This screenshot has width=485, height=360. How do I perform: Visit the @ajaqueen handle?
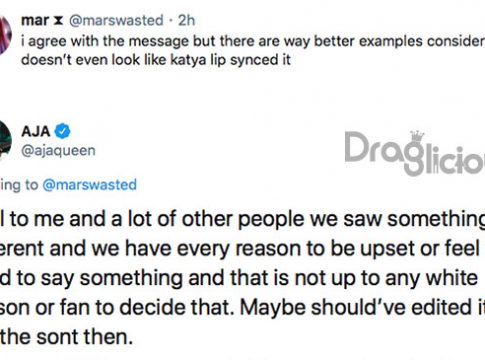pyautogui.click(x=58, y=151)
